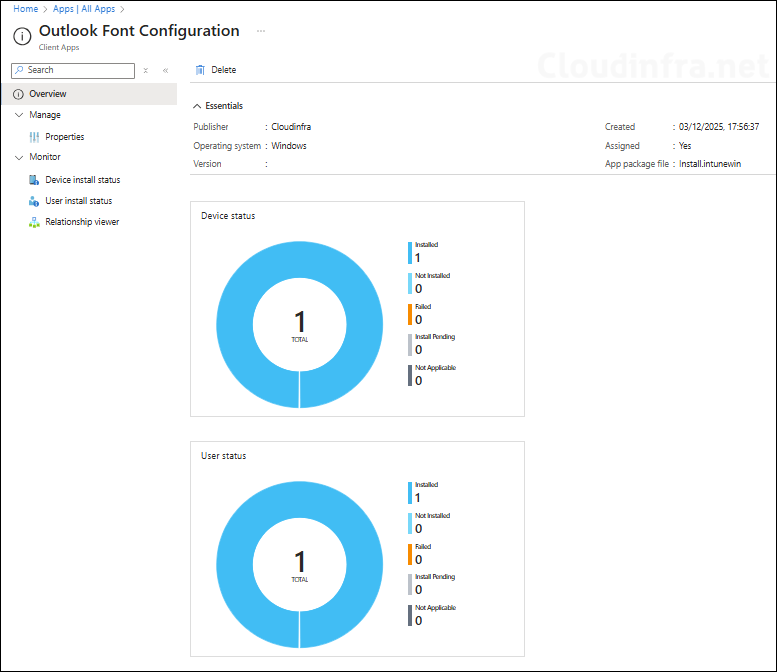Image resolution: width=777 pixels, height=672 pixels.
Task: Open the ellipsis more-options menu by the title
Action: click(261, 31)
